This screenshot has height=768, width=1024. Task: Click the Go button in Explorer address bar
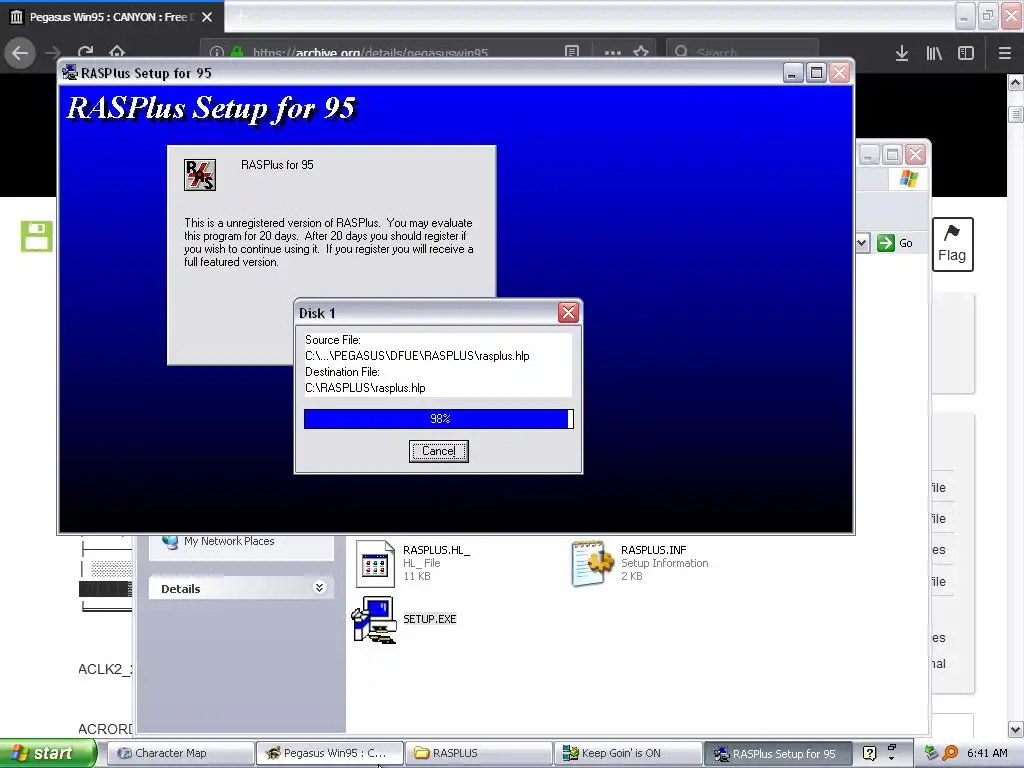[x=895, y=243]
